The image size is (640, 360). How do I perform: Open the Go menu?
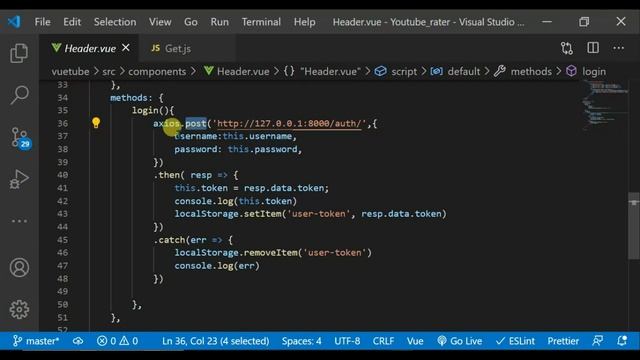[191, 22]
